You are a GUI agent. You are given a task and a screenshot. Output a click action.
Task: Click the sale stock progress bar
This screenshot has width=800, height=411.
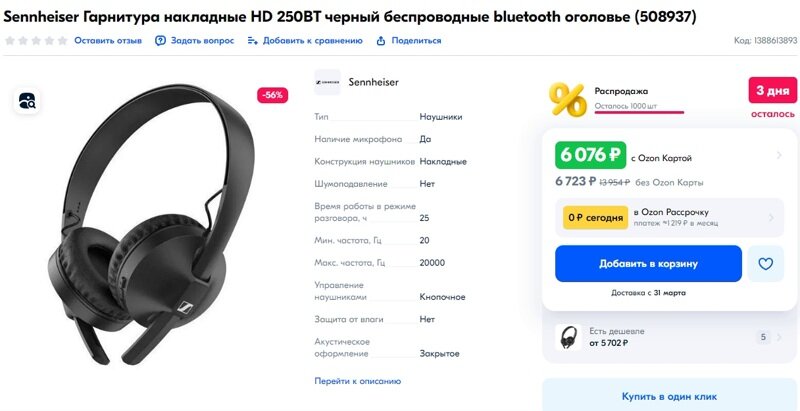pos(639,113)
